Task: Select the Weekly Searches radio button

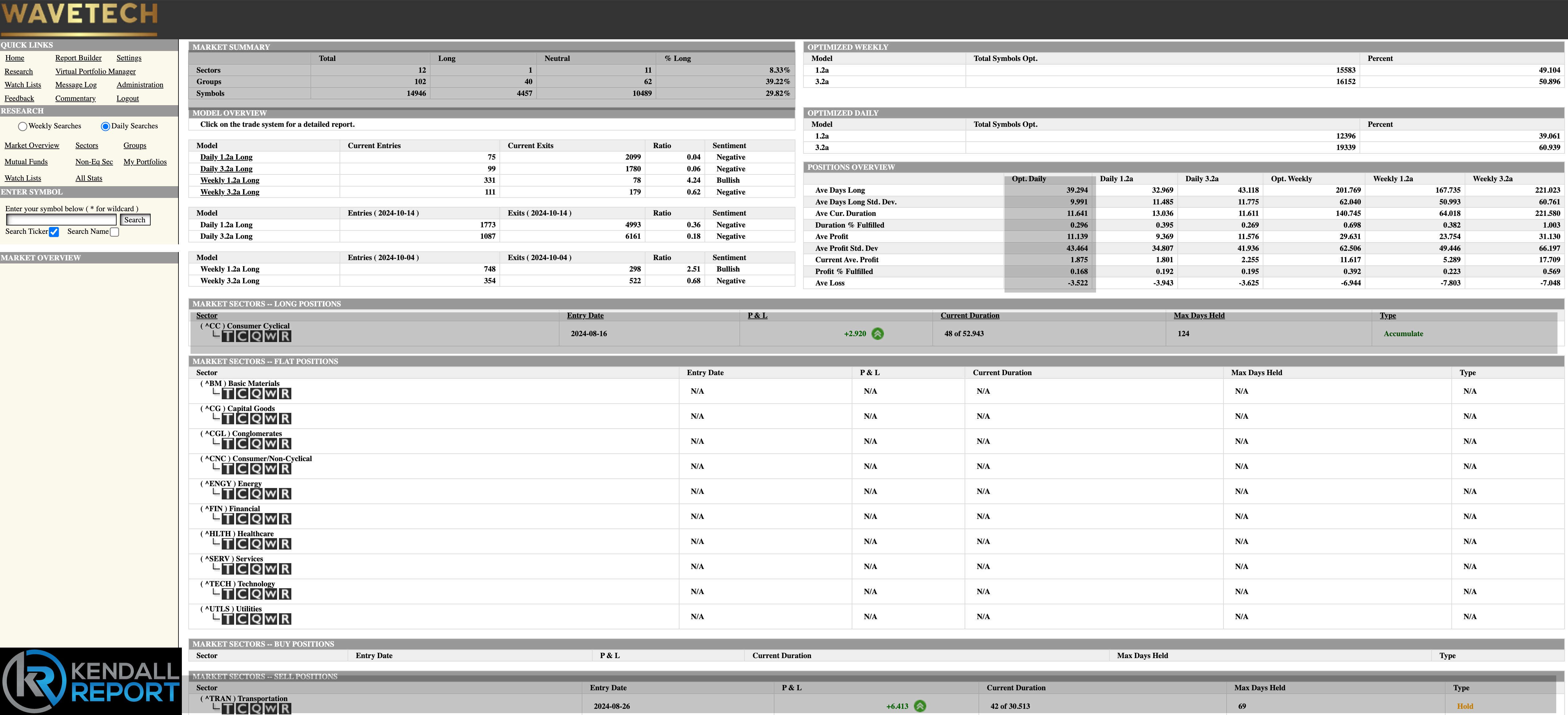Action: click(x=23, y=126)
